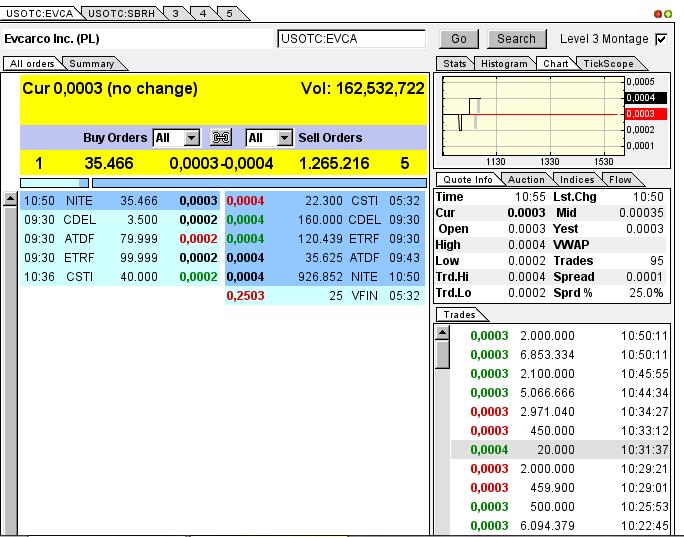Click the Search button

(x=516, y=39)
